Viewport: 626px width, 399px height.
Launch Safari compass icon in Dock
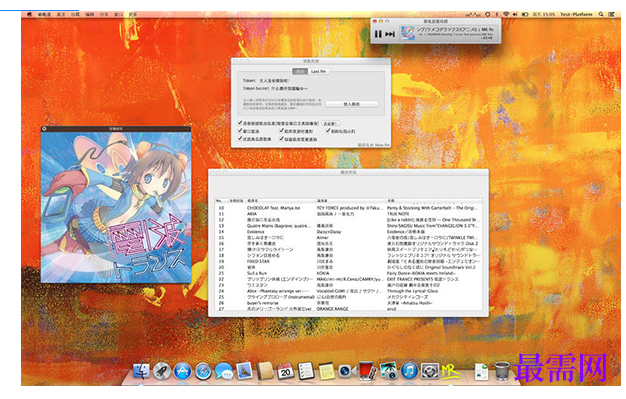tap(203, 371)
